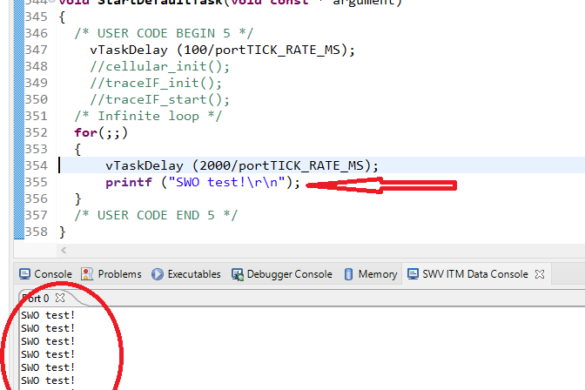Switch to the Memory tab
This screenshot has height=390, width=585.
point(370,274)
